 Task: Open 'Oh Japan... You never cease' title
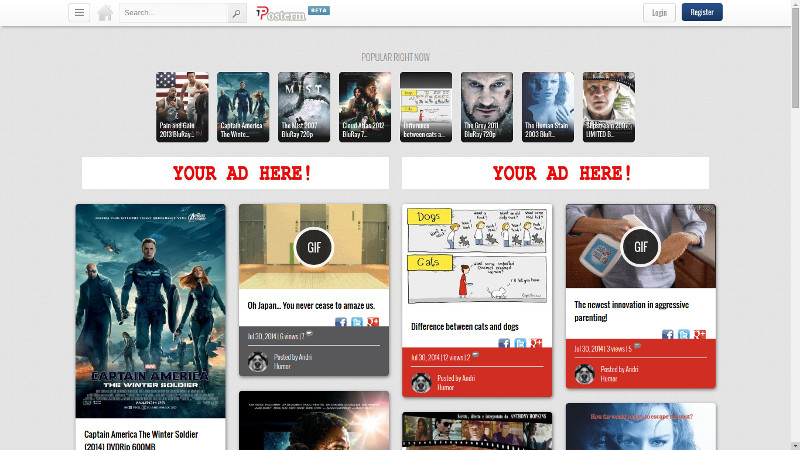click(x=311, y=306)
